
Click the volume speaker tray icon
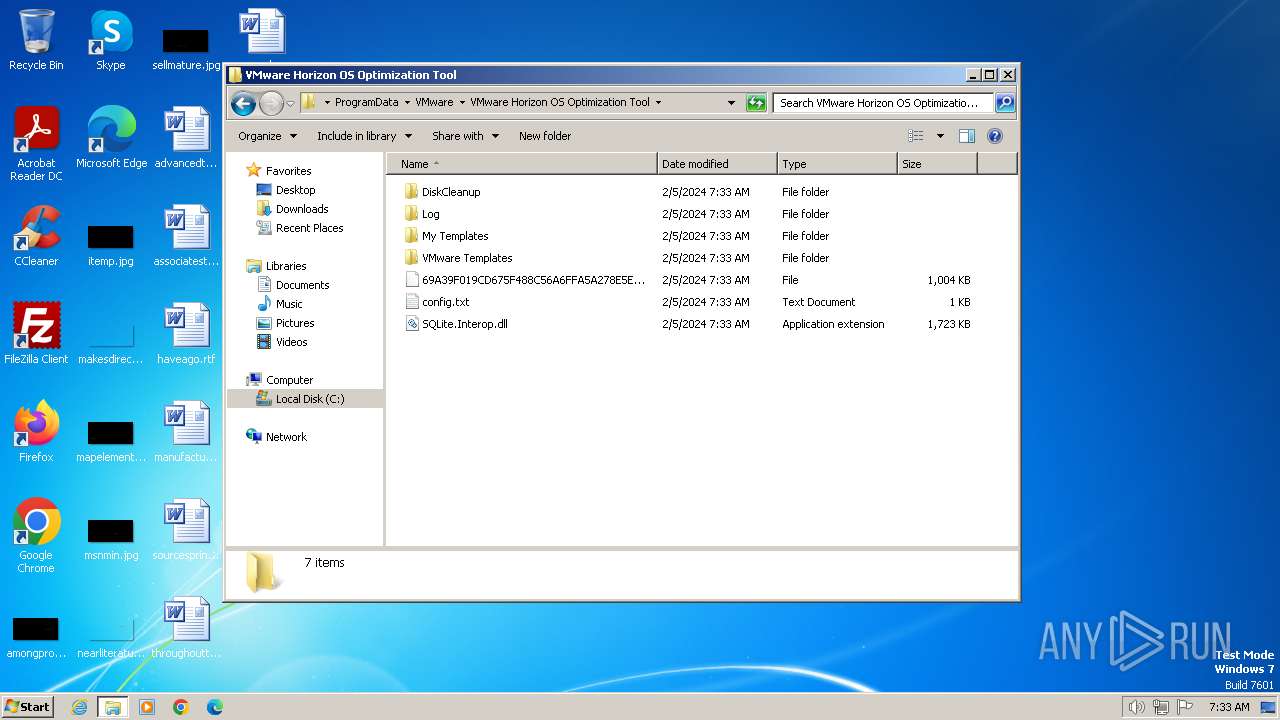[x=1136, y=707]
